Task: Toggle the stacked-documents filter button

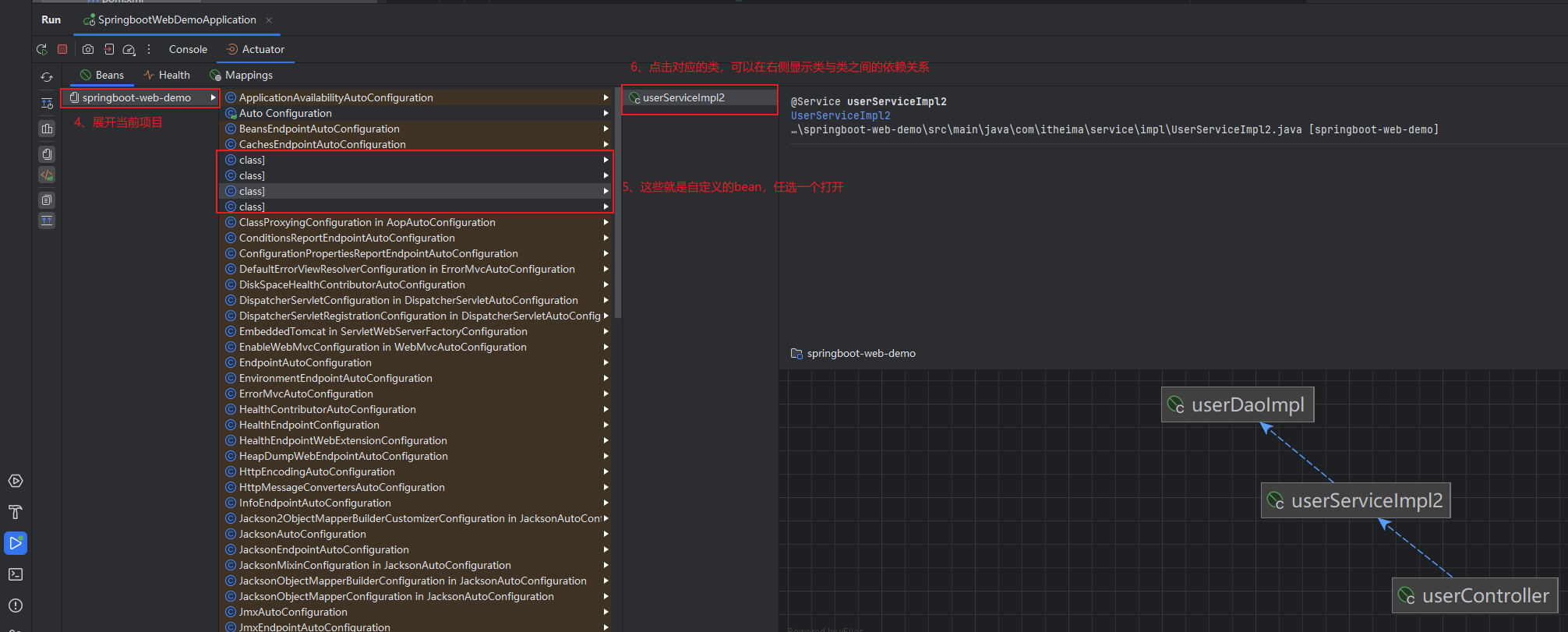Action: click(x=47, y=154)
